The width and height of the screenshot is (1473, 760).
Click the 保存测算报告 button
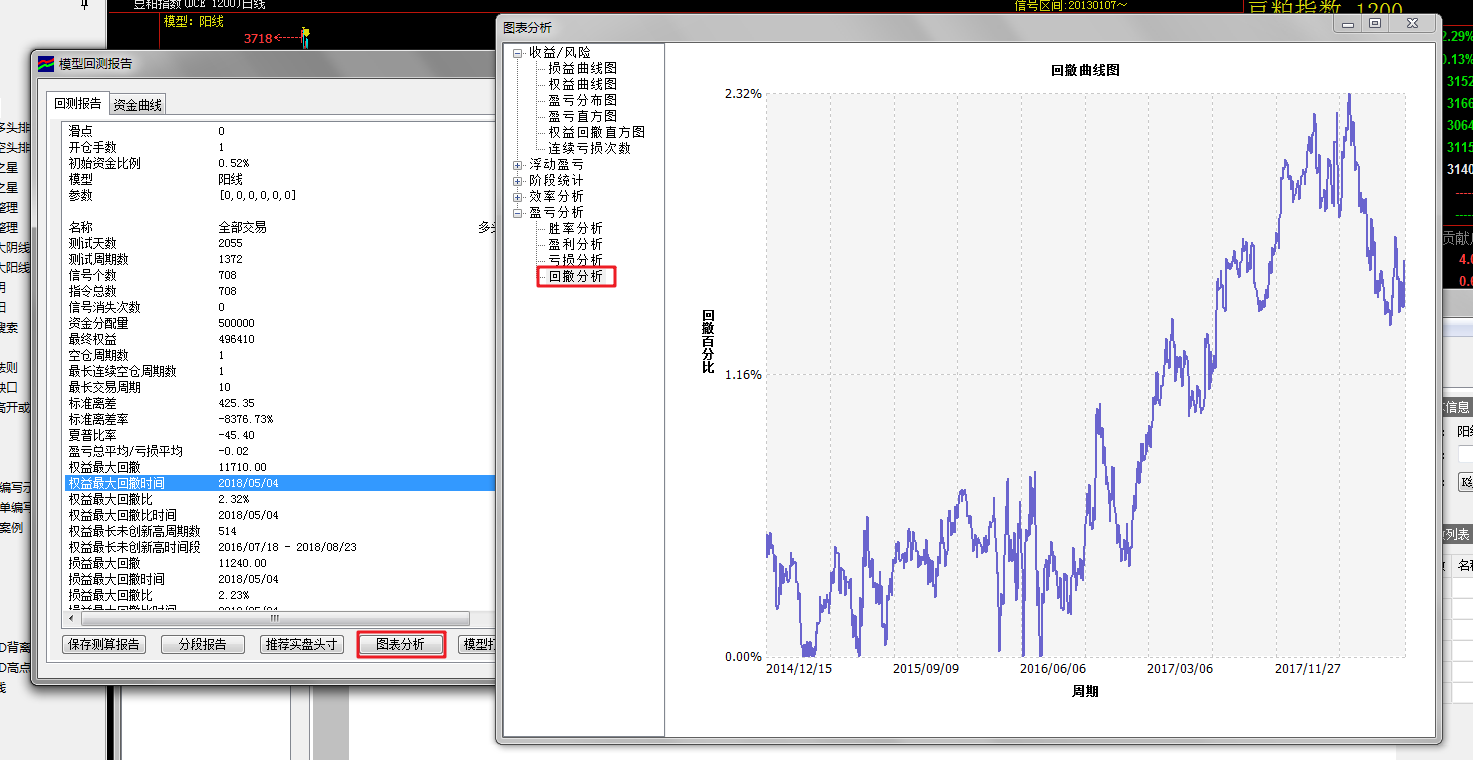point(103,645)
